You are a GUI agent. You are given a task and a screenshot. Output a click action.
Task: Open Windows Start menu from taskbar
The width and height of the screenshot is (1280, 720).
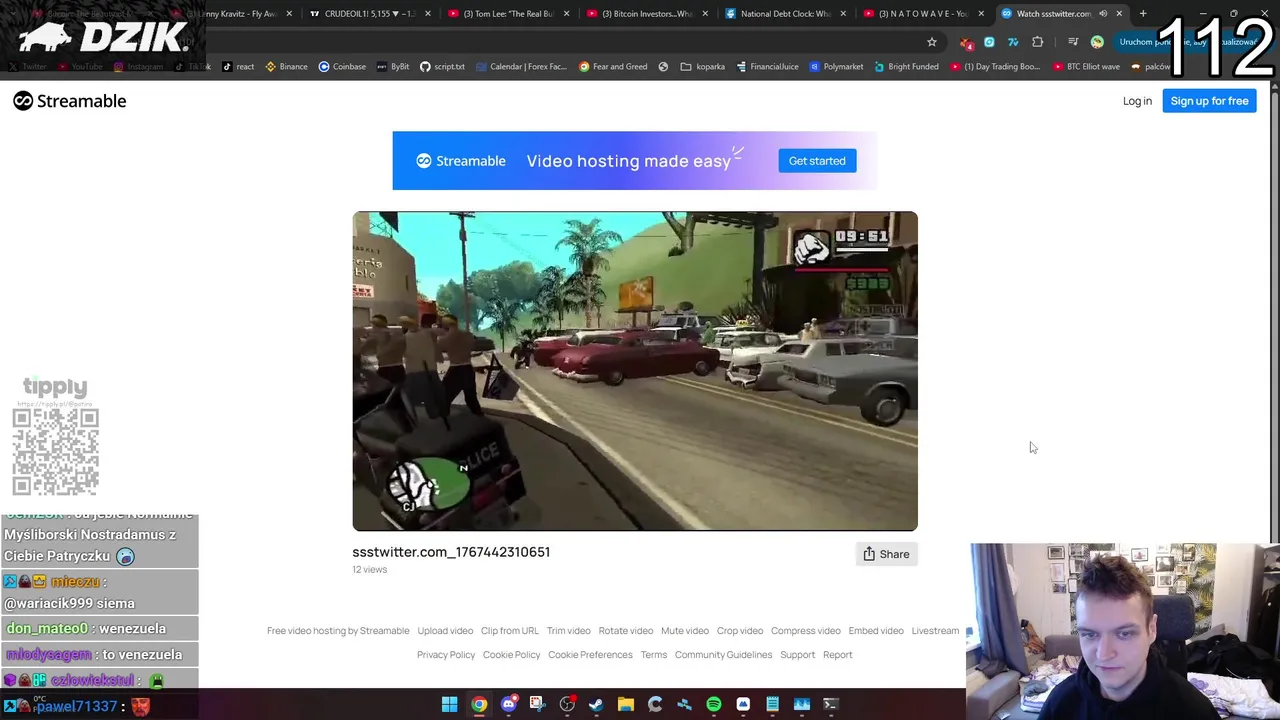(450, 704)
